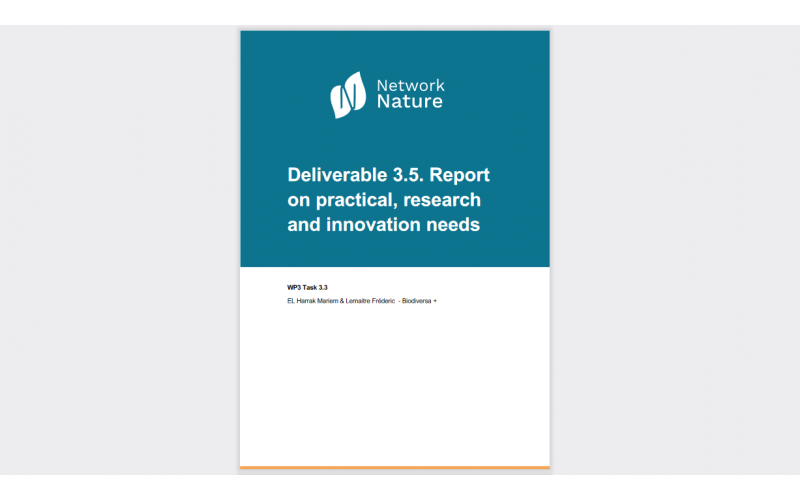Click the Network Nature leaf logo icon
This screenshot has width=800, height=500.
(x=348, y=95)
